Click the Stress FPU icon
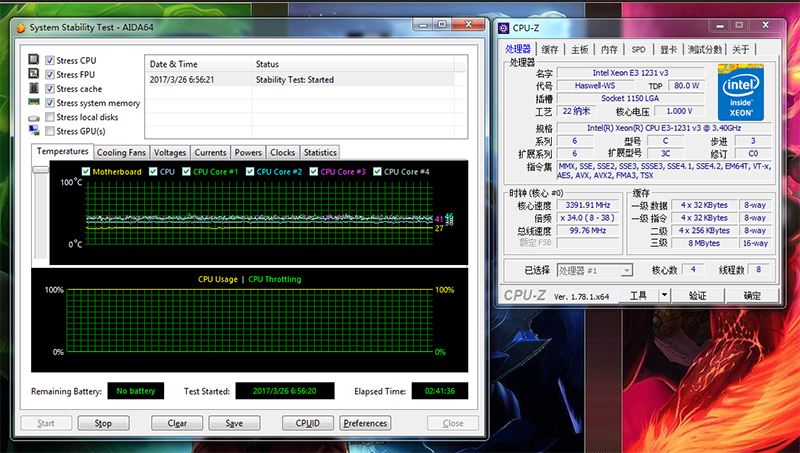This screenshot has height=453, width=800. point(34,74)
